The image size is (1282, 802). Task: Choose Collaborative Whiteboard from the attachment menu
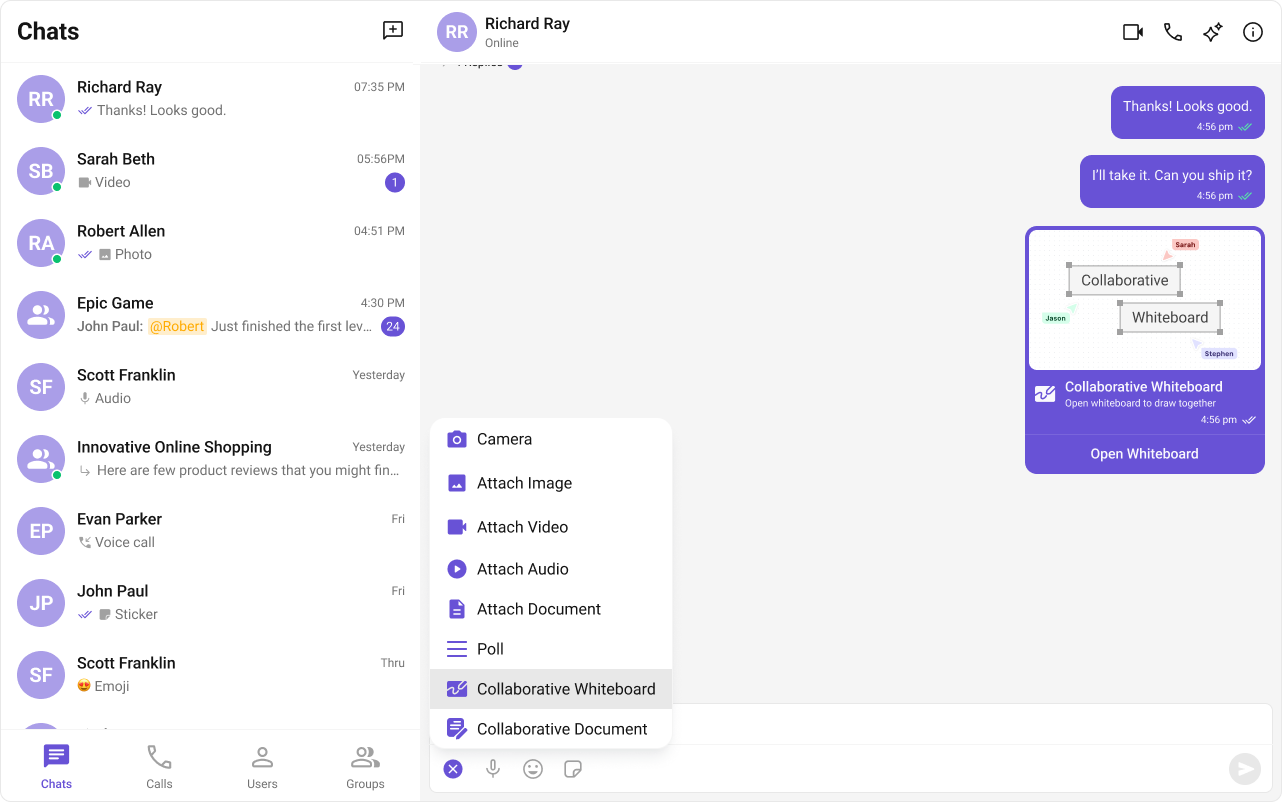click(x=565, y=688)
